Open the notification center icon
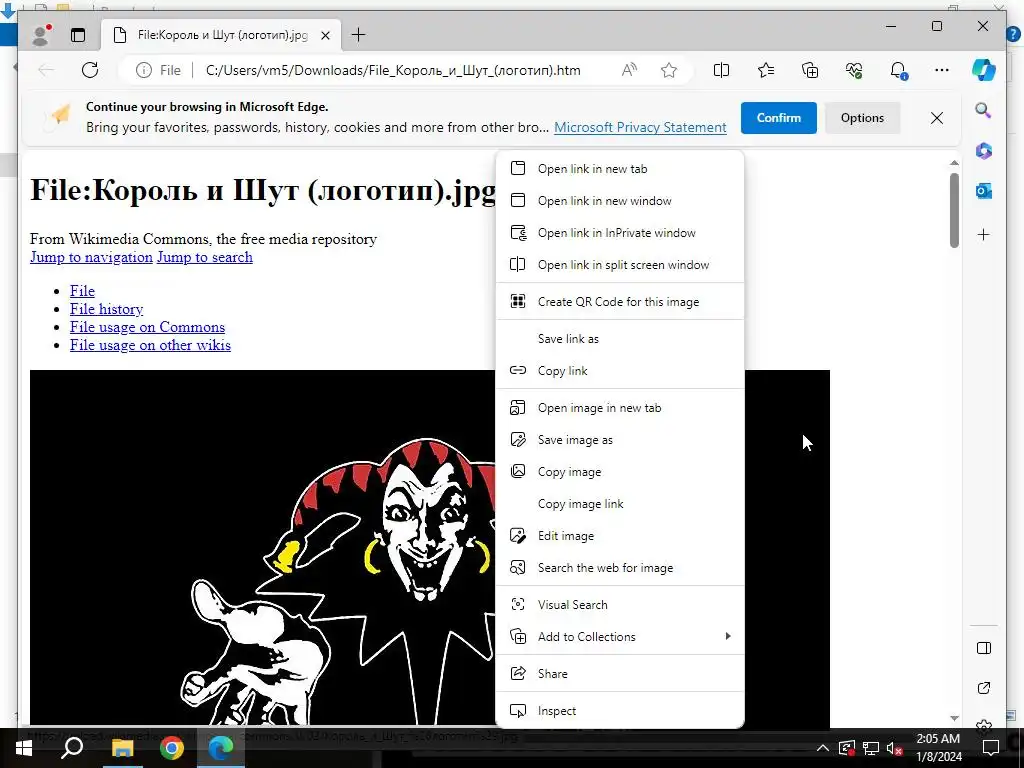The width and height of the screenshot is (1024, 768). pyautogui.click(x=991, y=748)
